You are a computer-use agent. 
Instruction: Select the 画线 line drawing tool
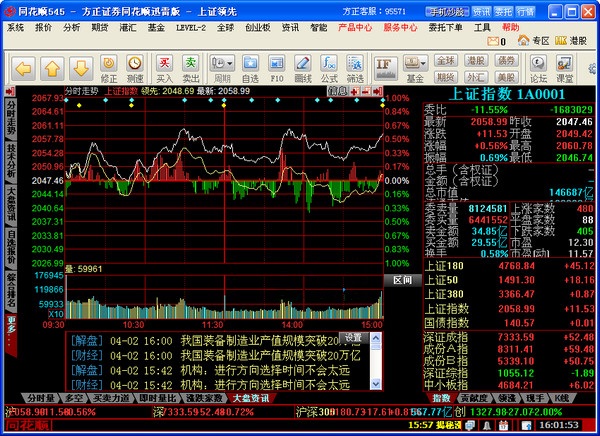(x=303, y=68)
